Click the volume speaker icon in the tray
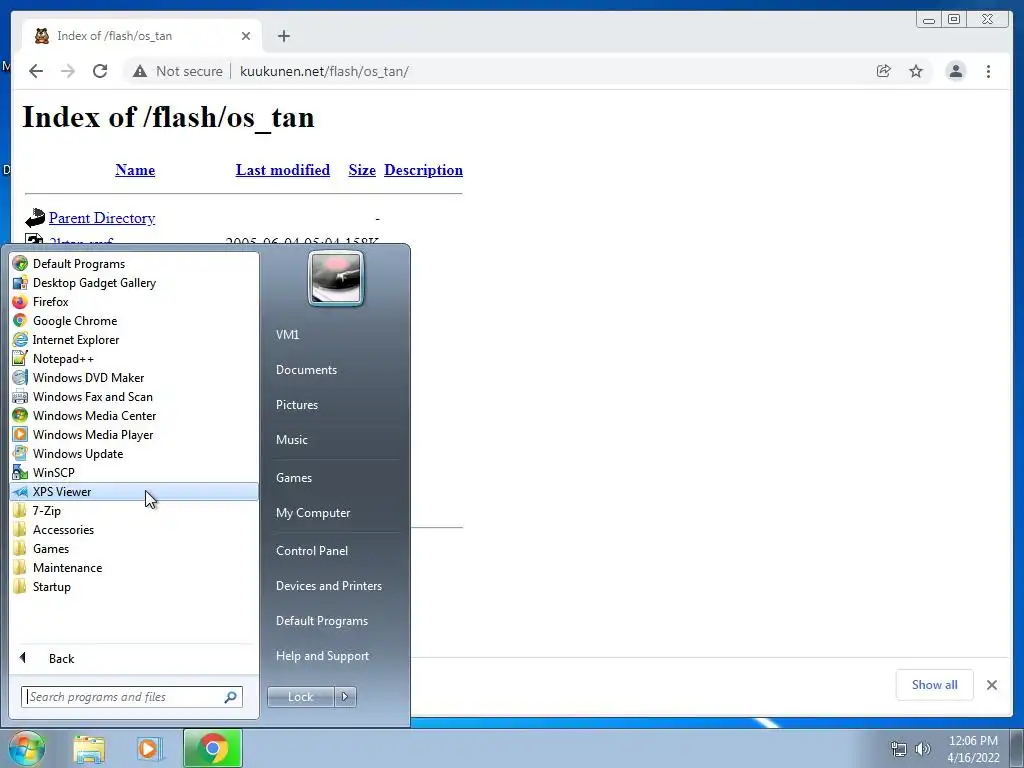Viewport: 1024px width, 768px height. [923, 749]
